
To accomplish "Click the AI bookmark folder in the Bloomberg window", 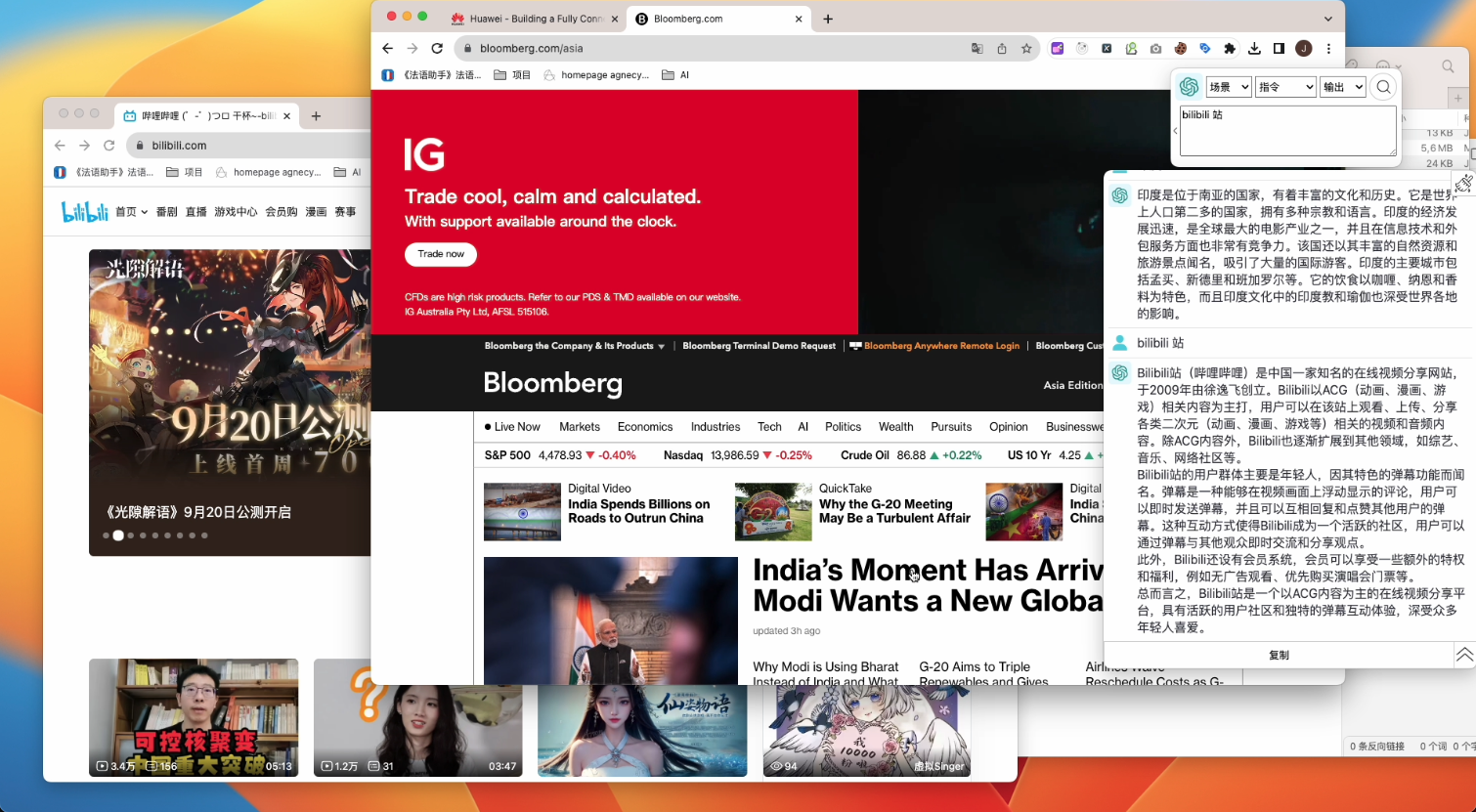I will point(675,75).
